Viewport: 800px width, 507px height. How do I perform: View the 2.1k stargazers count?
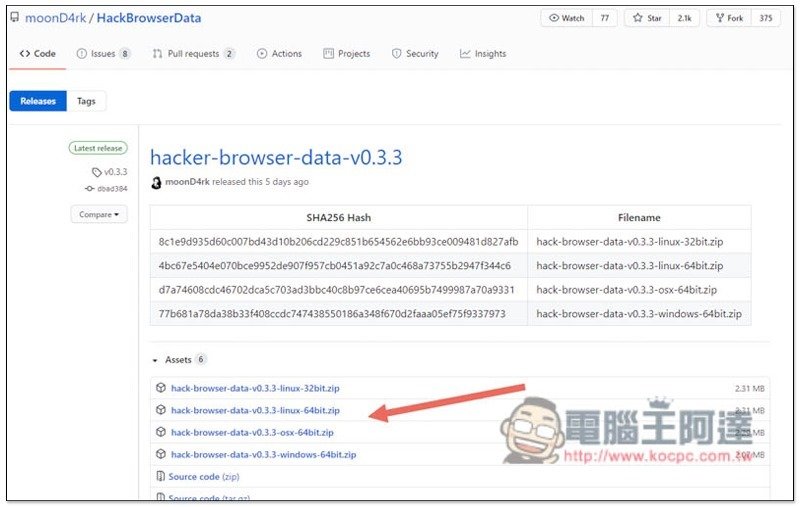pyautogui.click(x=684, y=18)
